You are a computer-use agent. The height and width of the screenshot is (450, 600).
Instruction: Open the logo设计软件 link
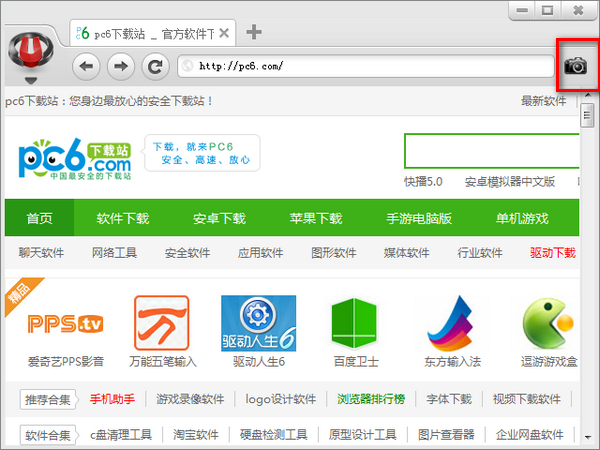pos(281,399)
